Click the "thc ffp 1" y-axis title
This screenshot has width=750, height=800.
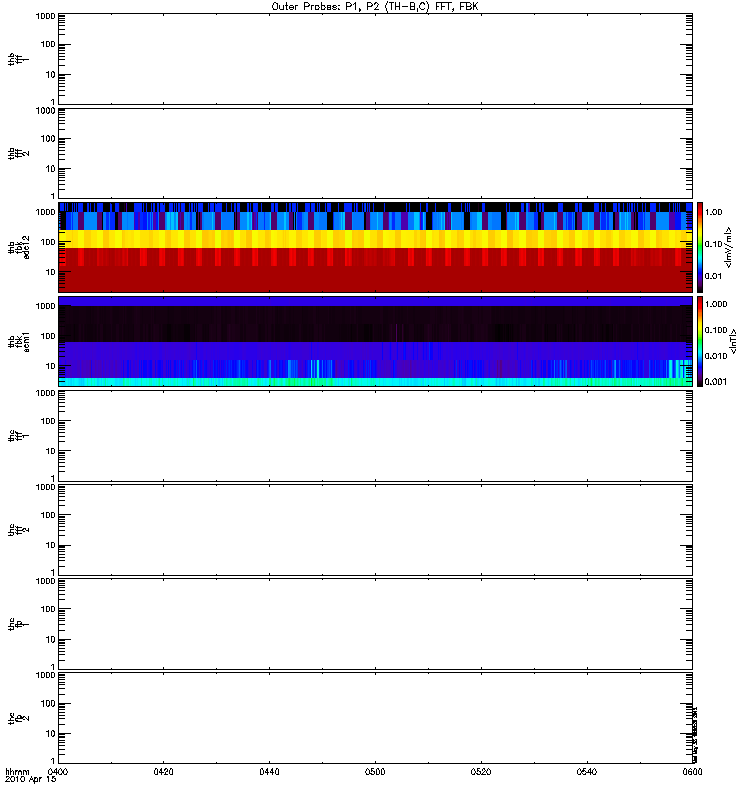coord(19,624)
